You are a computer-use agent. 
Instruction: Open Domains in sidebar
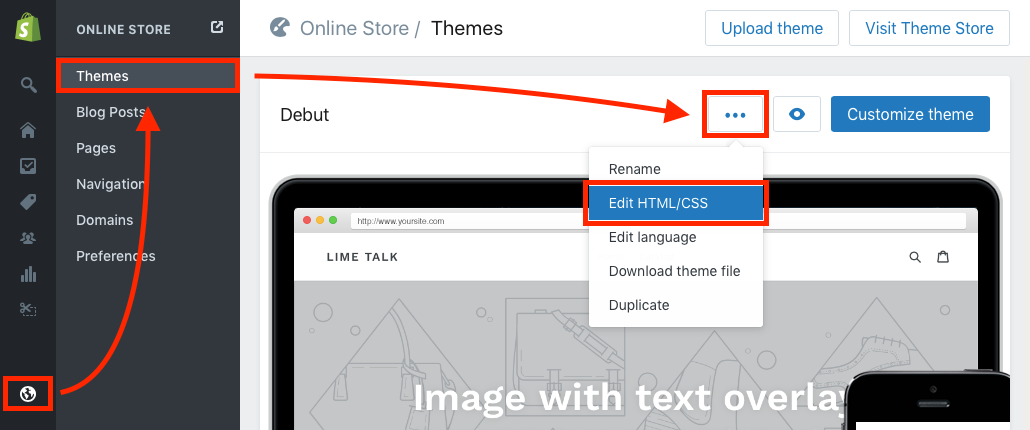104,220
